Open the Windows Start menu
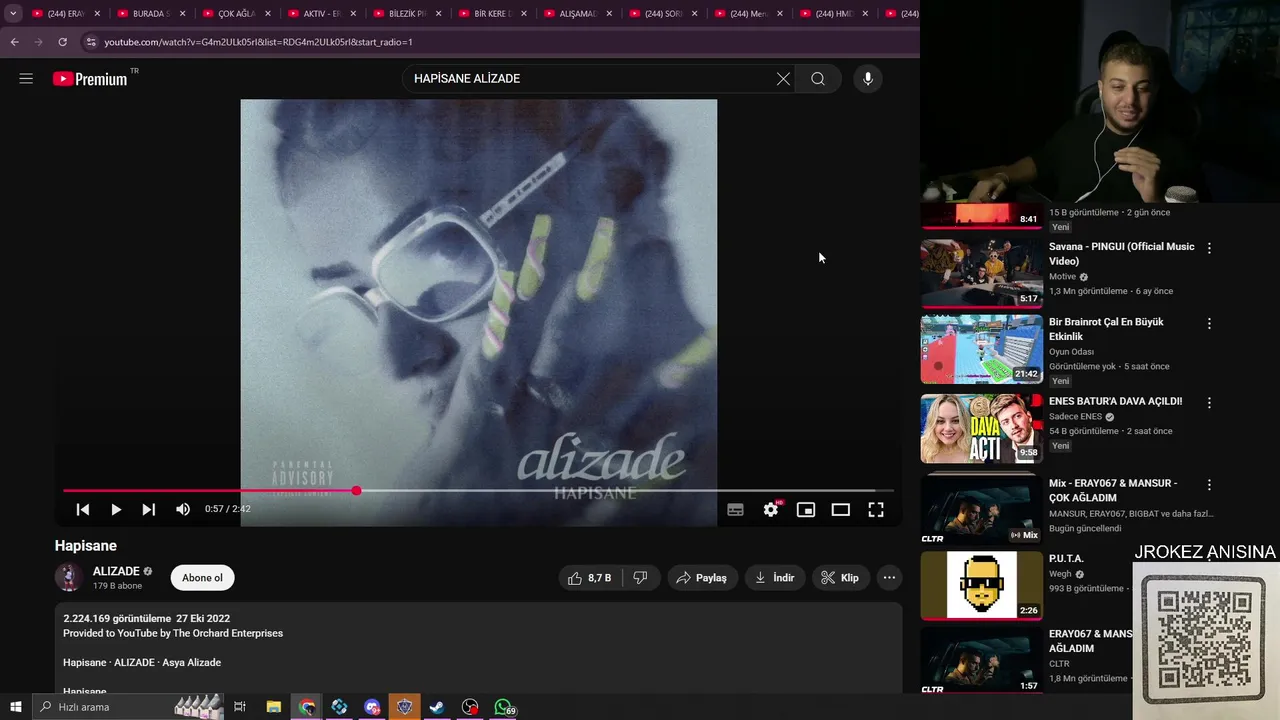 click(15, 707)
